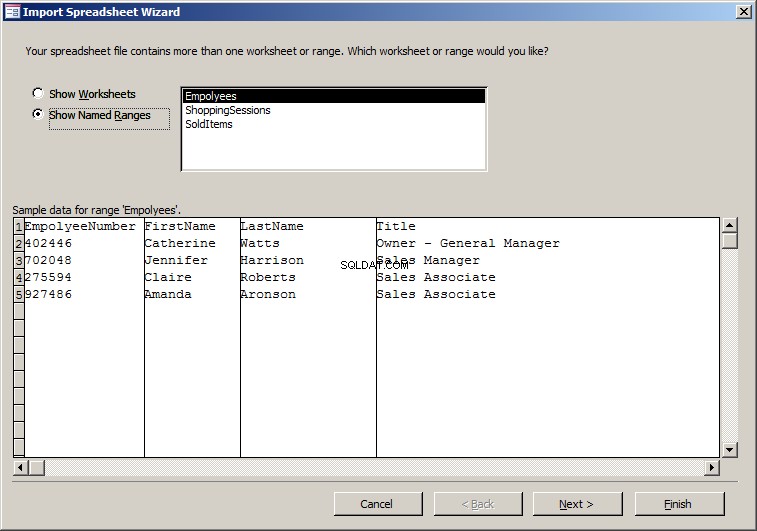Click the EmpolyeeNumber column header cell
The height and width of the screenshot is (531, 757).
[x=84, y=226]
